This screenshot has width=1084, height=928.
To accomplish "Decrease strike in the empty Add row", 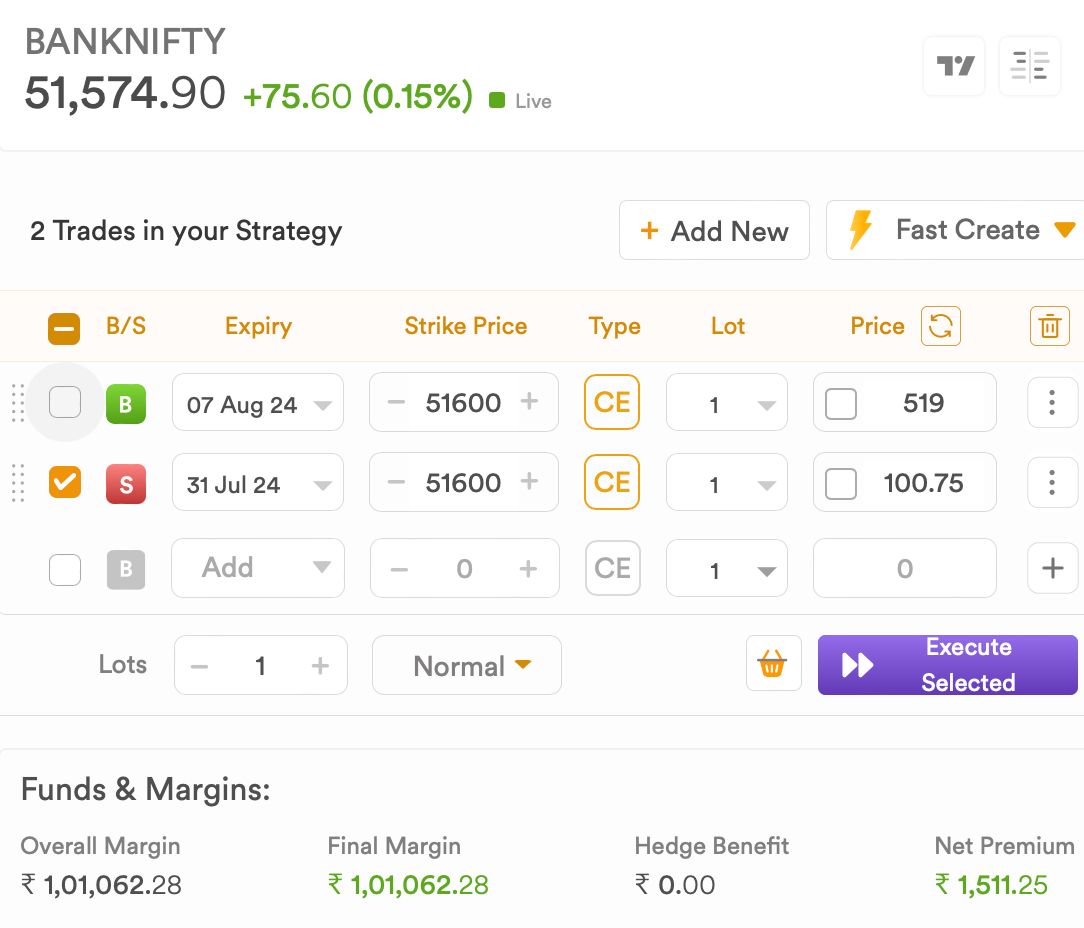I will [x=399, y=570].
